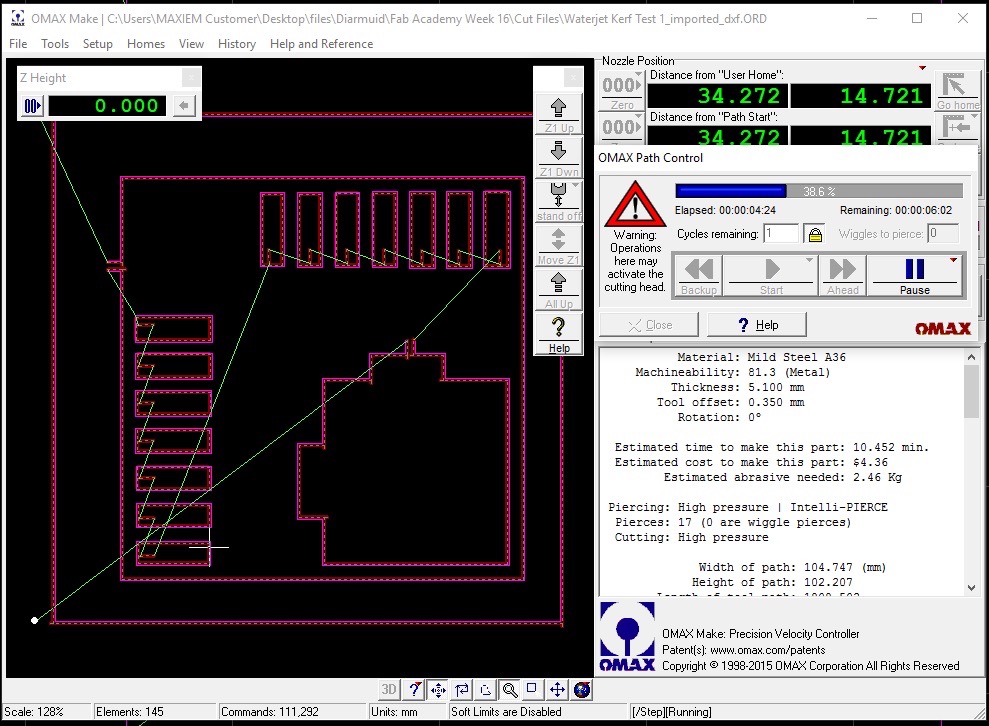Zero the User Home distance
Viewport: 989px width, 726px height.
621,91
